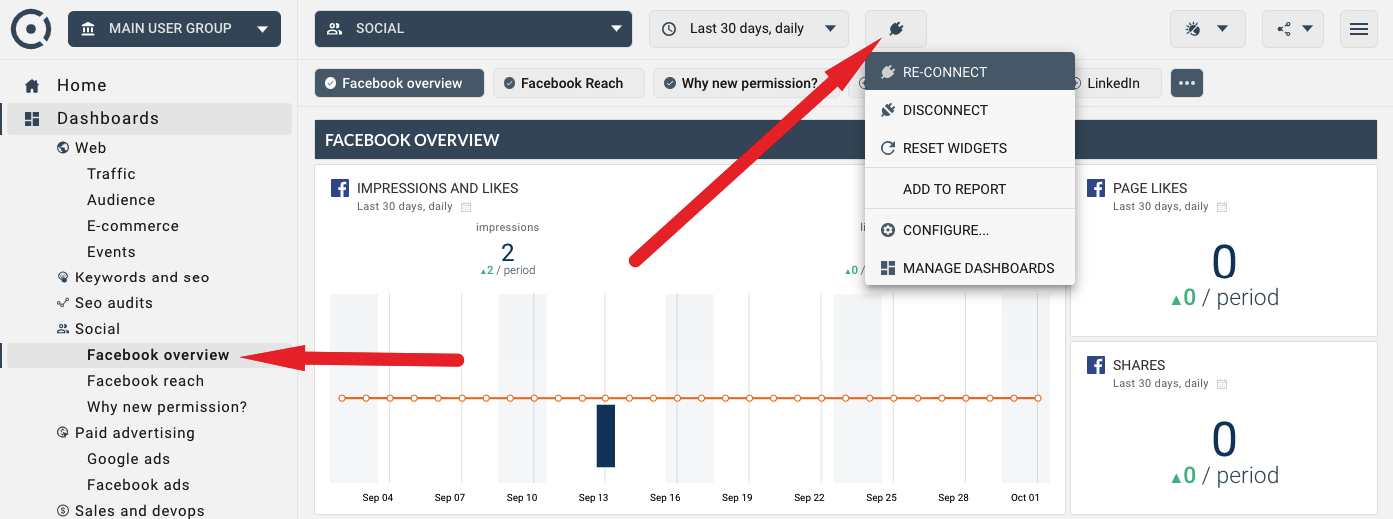Expand Keywords and seo section
Screen dimensions: 1393x519
point(142,277)
